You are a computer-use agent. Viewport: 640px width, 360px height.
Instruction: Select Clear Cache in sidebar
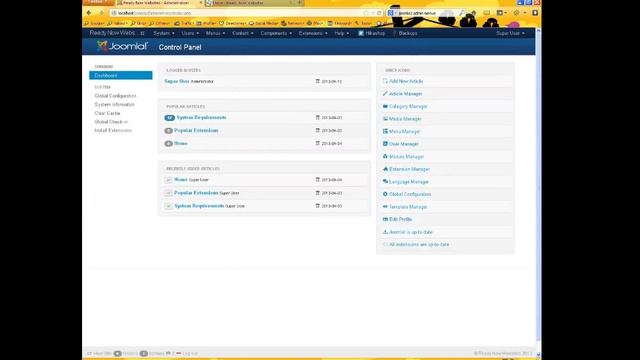[107, 113]
